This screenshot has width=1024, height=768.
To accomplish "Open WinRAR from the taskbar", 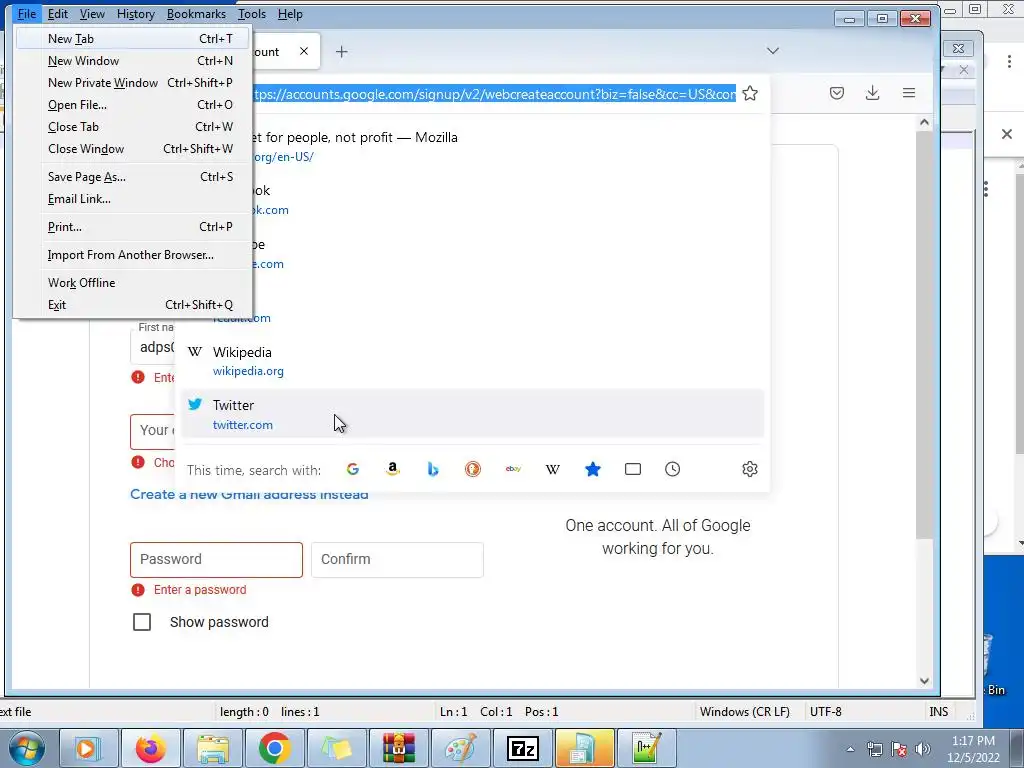I will click(398, 748).
